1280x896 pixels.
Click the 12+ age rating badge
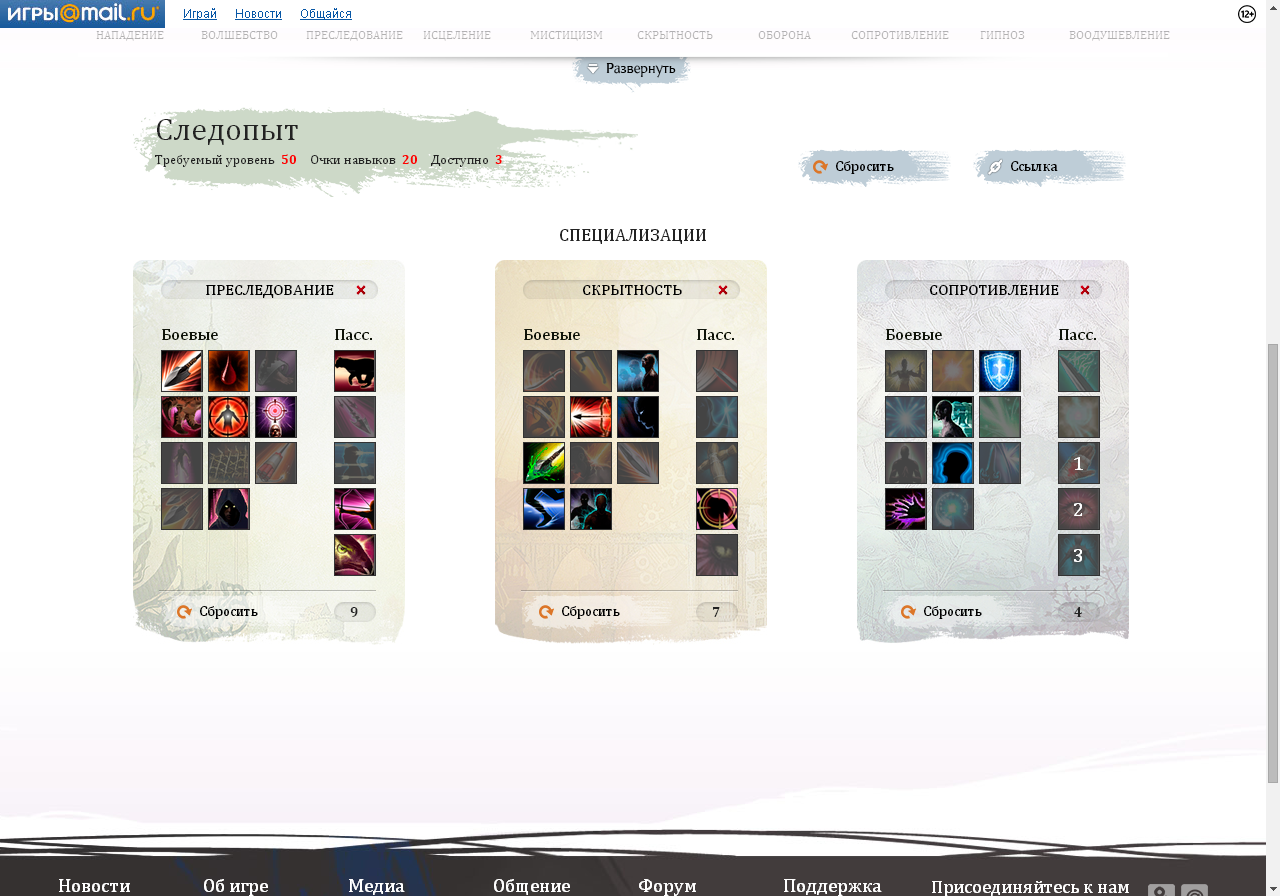1247,14
